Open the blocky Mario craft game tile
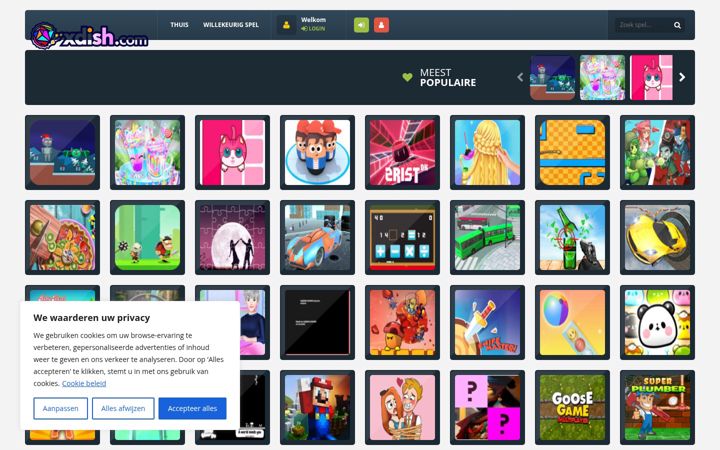Viewport: 720px width, 450px height. point(317,407)
